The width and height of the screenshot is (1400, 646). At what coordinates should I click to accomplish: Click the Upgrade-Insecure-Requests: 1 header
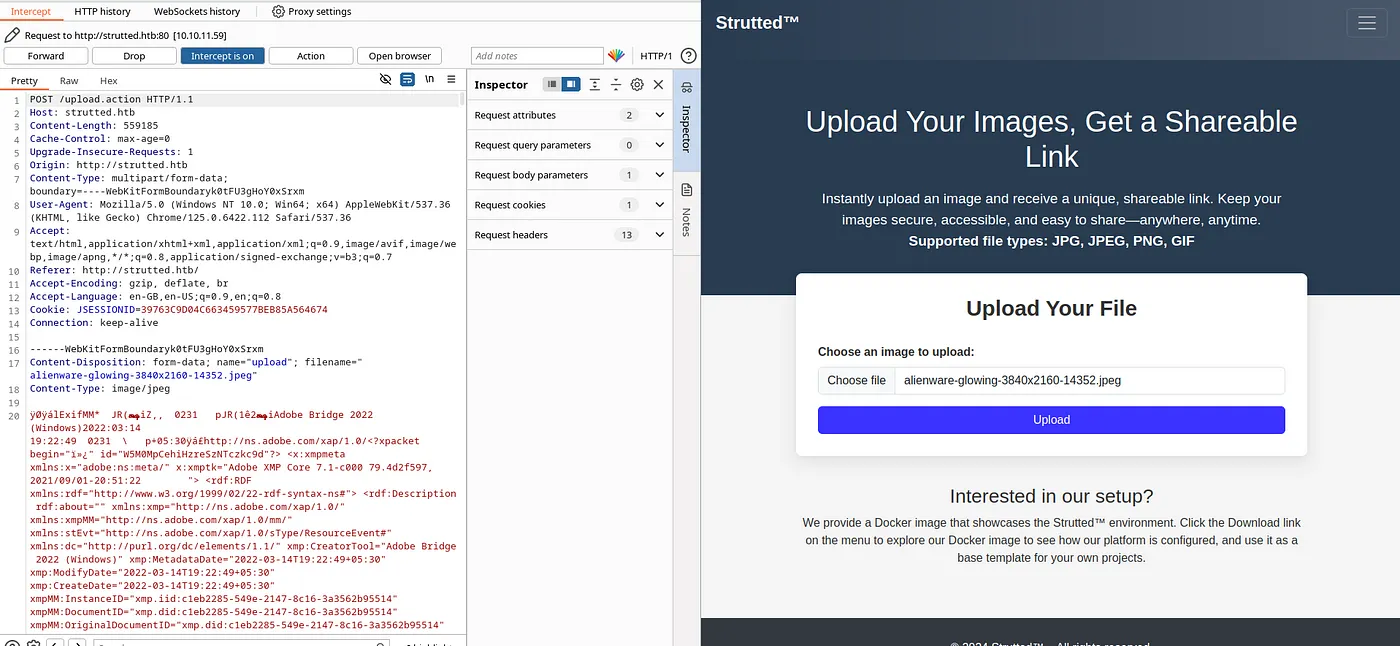(111, 152)
